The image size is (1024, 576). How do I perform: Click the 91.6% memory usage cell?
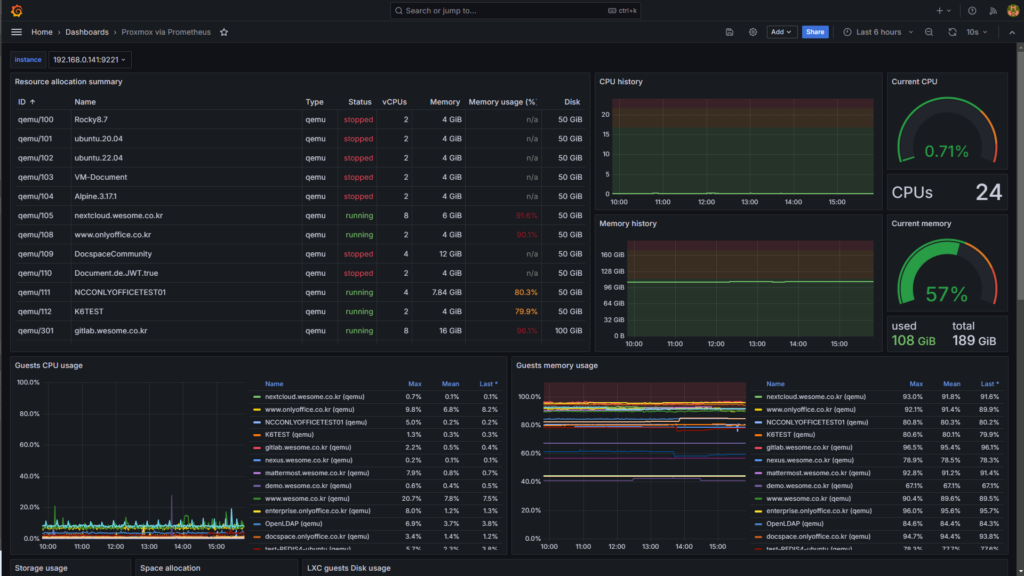(x=526, y=216)
